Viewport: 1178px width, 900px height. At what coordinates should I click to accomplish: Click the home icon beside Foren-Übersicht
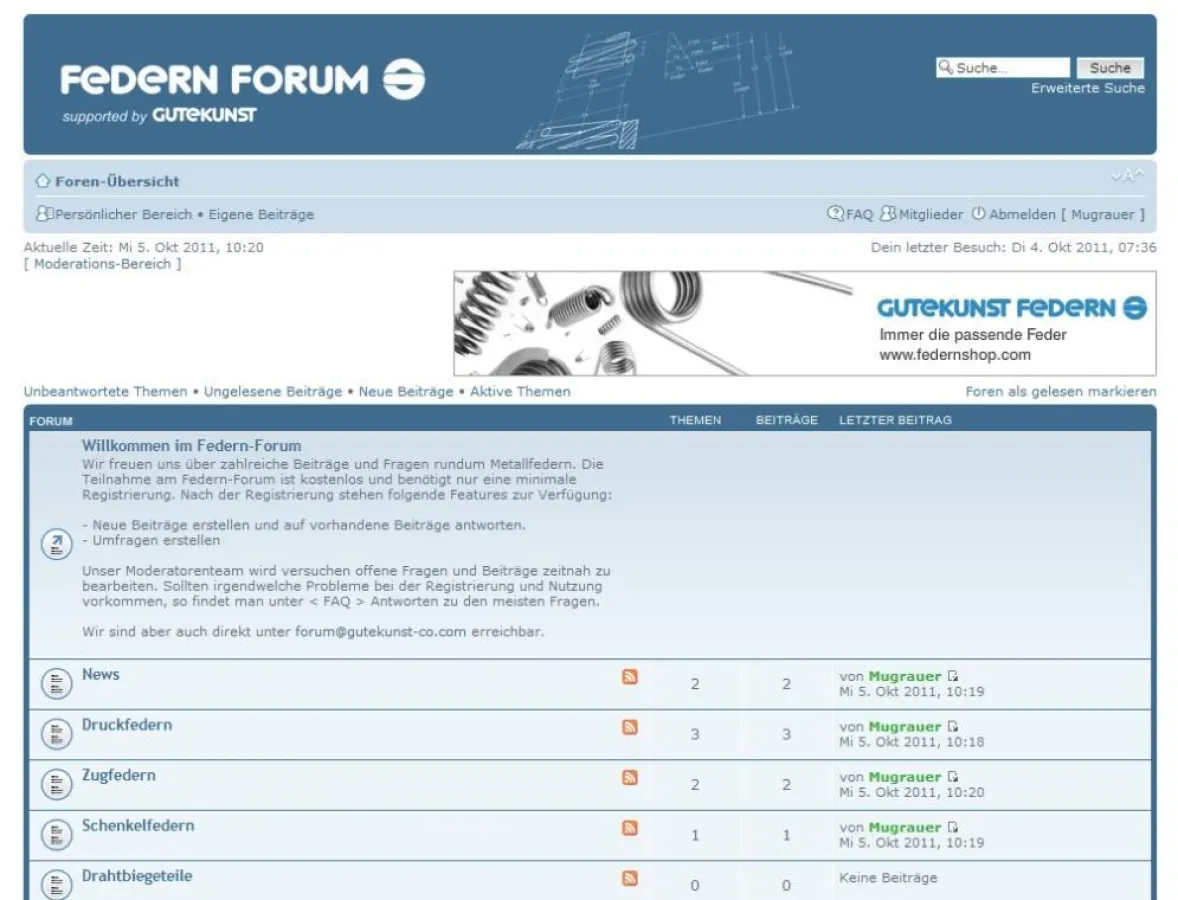point(42,181)
